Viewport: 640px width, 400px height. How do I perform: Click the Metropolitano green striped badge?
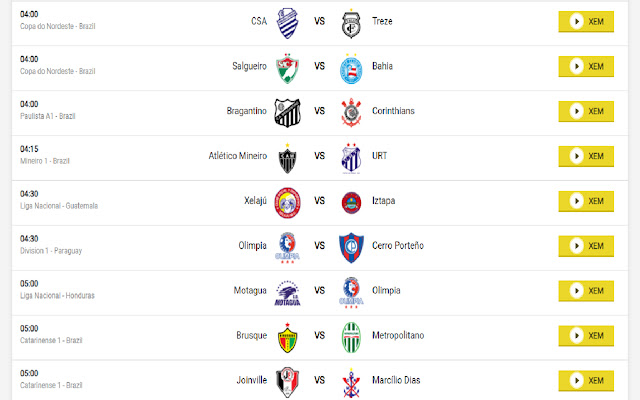pos(351,338)
